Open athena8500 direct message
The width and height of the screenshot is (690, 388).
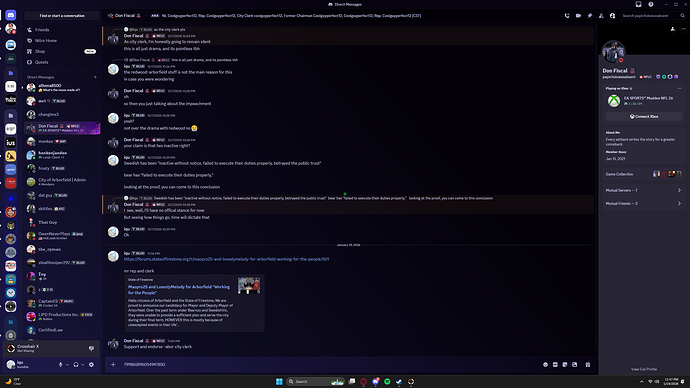[x=62, y=88]
